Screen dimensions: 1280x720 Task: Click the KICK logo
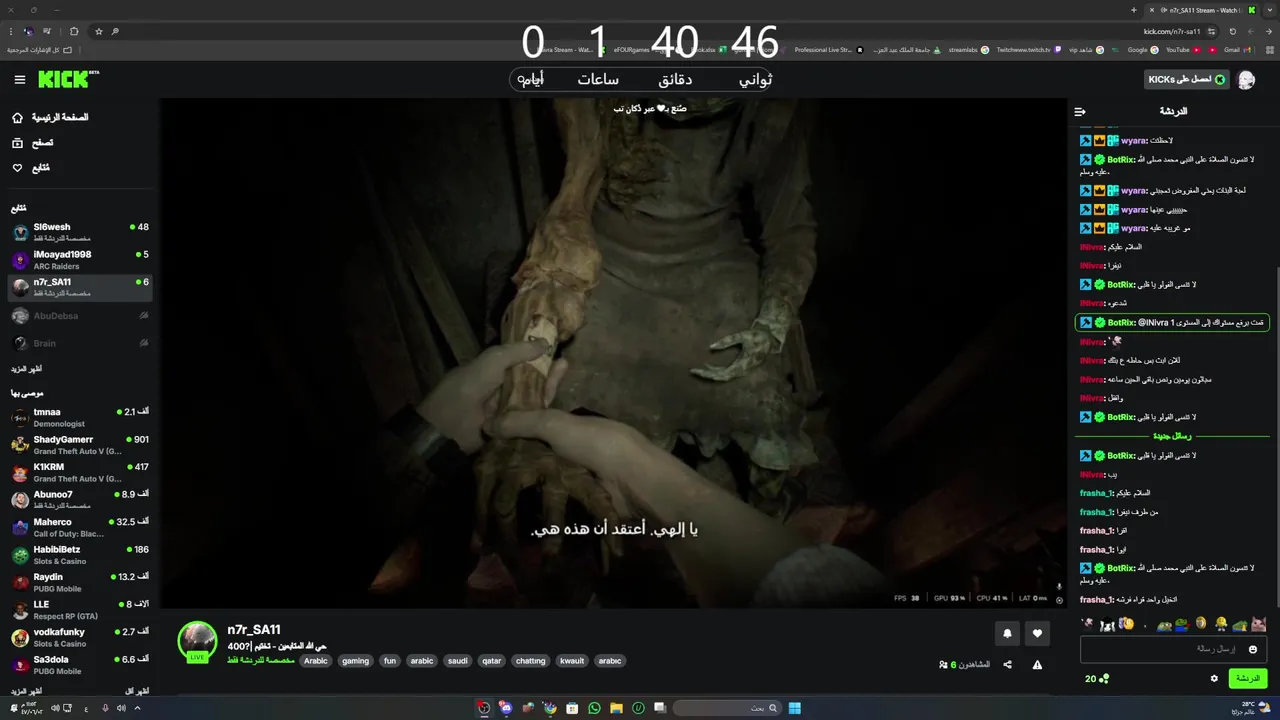[x=67, y=79]
